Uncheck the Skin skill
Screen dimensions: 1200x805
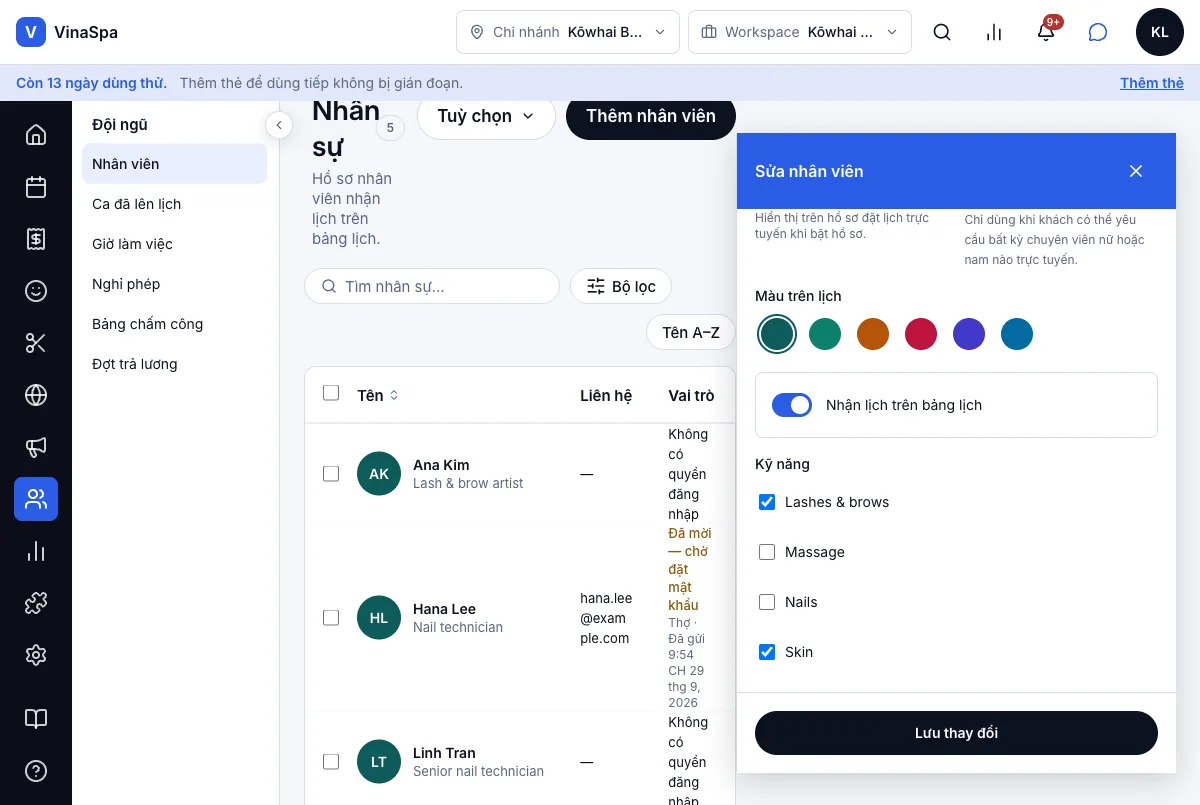click(x=767, y=652)
